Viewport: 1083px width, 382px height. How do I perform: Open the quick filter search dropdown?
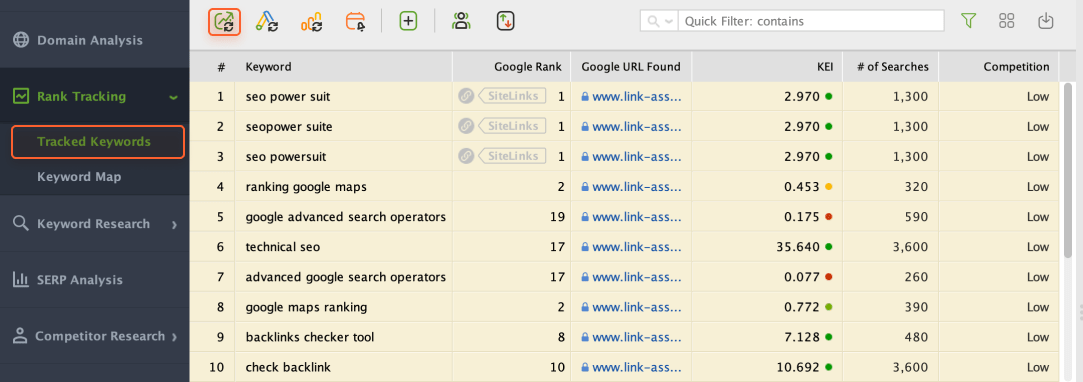pyautogui.click(x=660, y=21)
